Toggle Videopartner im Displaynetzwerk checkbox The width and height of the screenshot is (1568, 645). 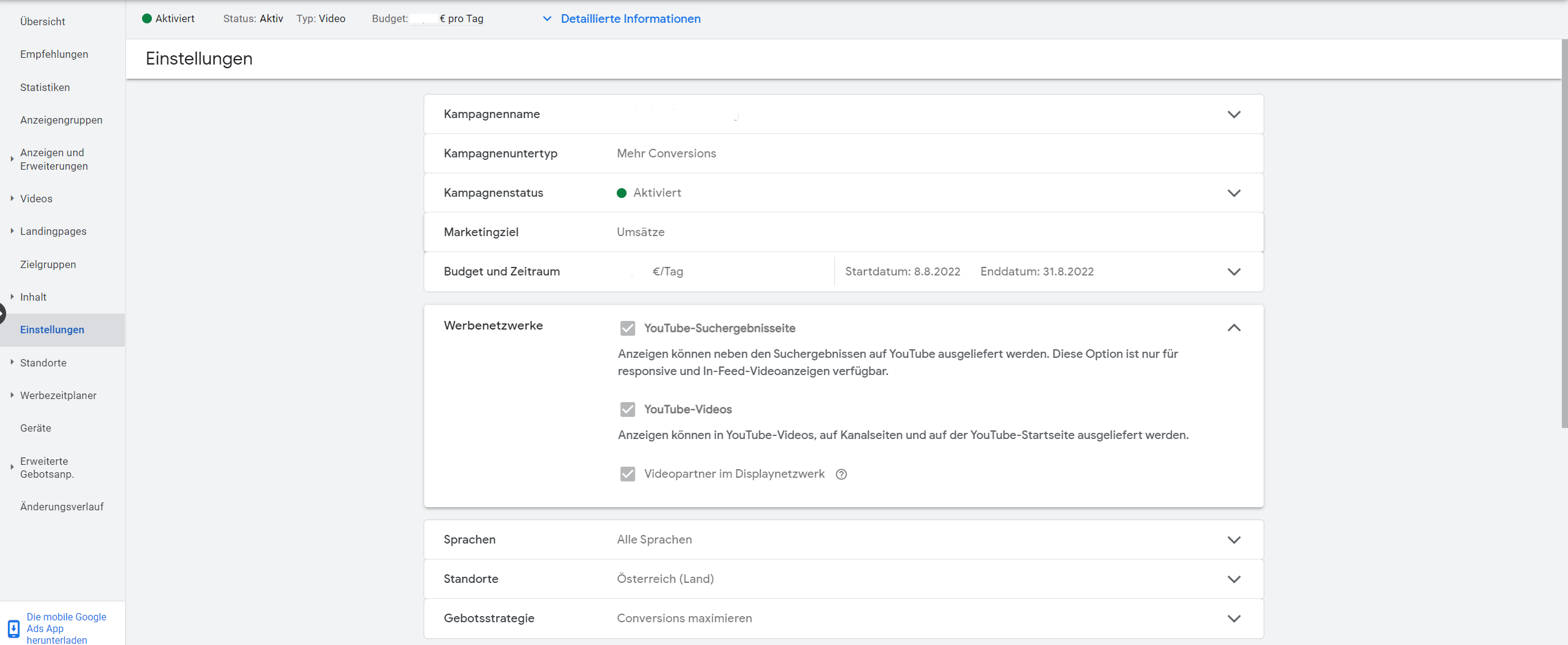coord(627,474)
